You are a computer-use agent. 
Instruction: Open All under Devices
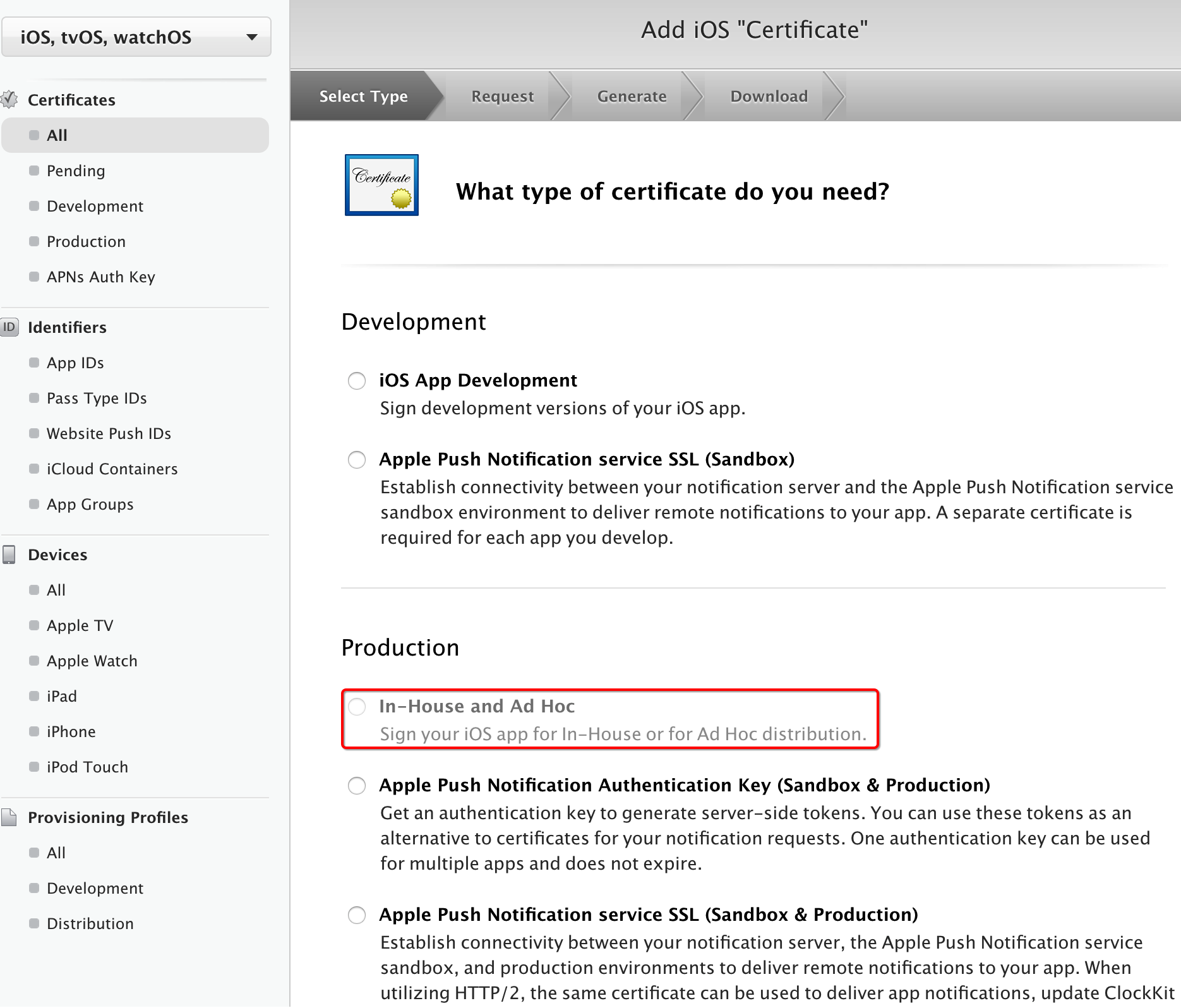click(56, 590)
